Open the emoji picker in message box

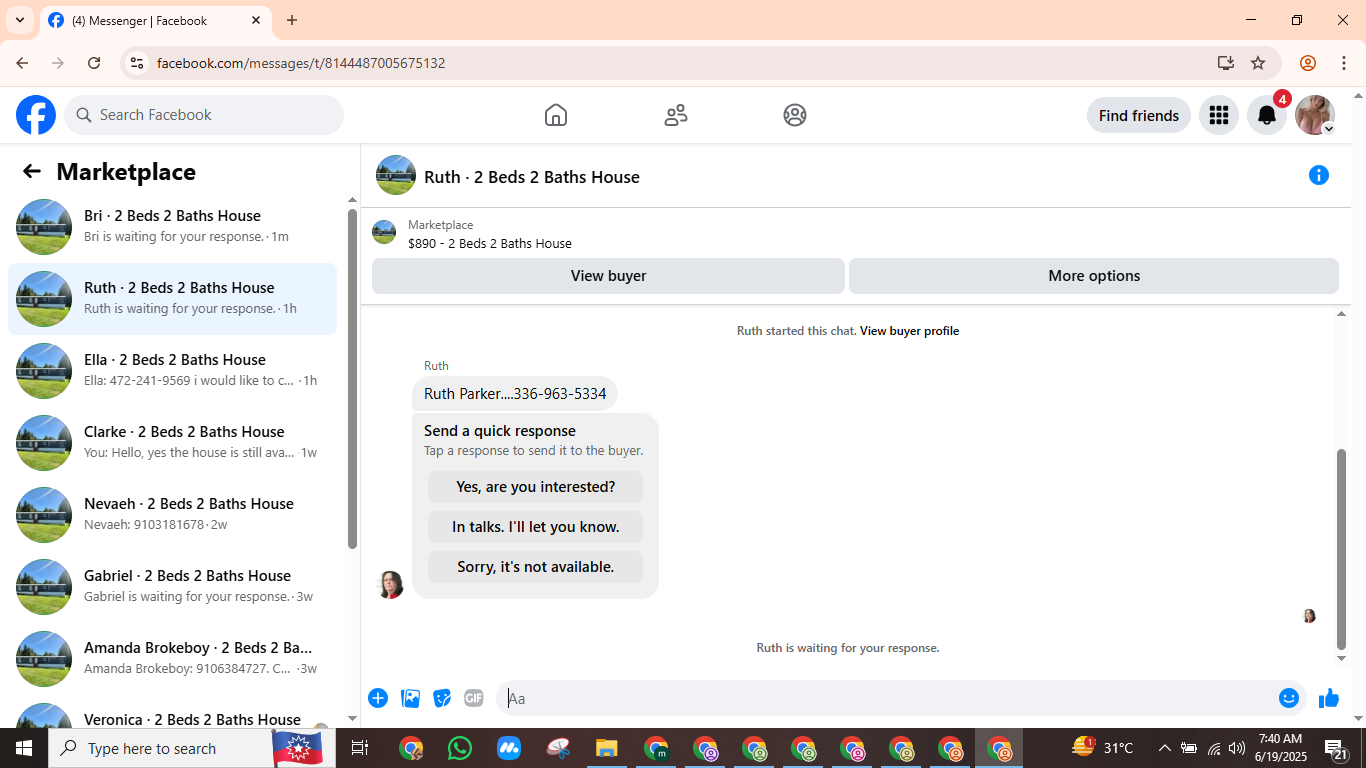pos(1289,698)
